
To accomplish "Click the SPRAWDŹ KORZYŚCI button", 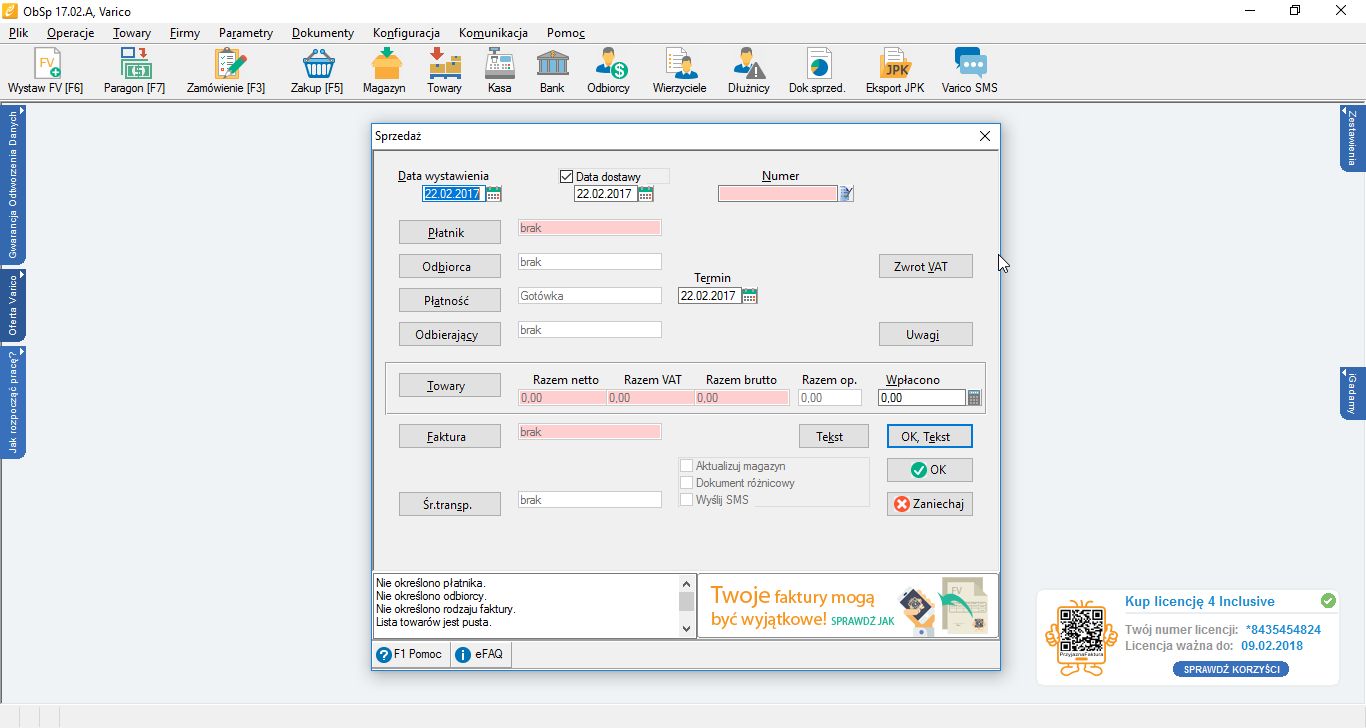I will coord(1230,669).
